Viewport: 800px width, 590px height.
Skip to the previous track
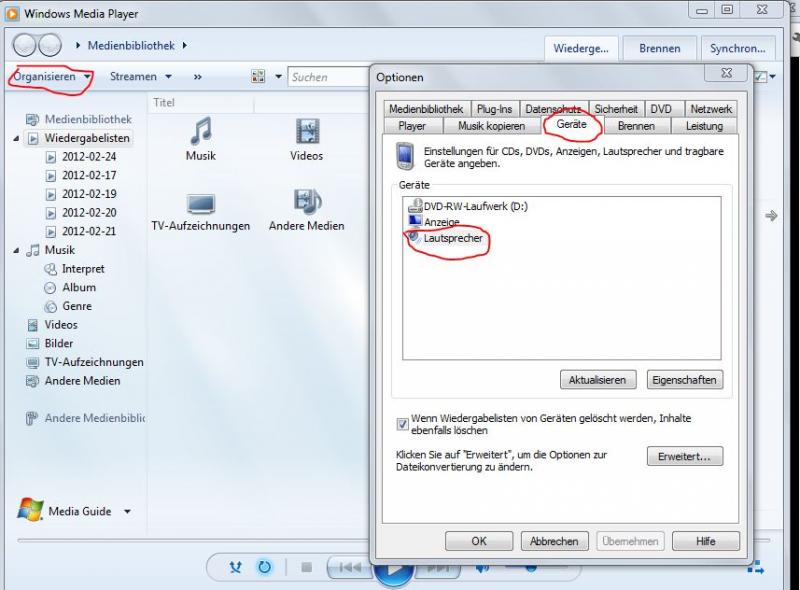(x=350, y=567)
